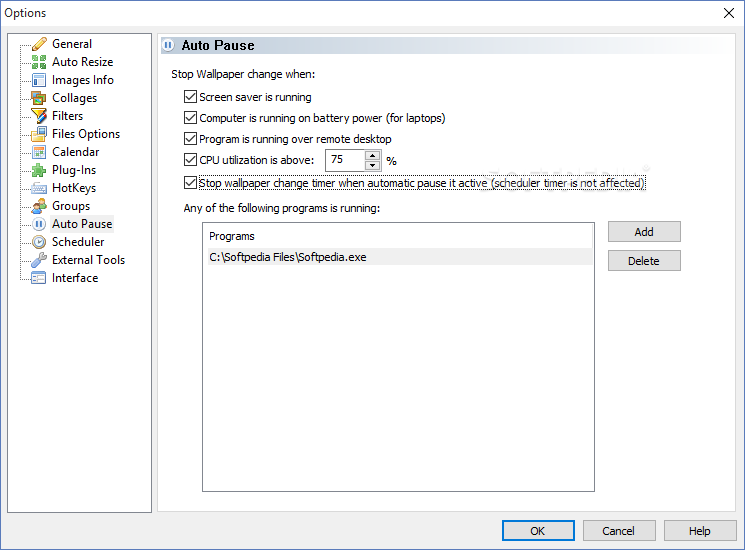Click the Auto Resize grid icon
The image size is (745, 550).
(39, 62)
